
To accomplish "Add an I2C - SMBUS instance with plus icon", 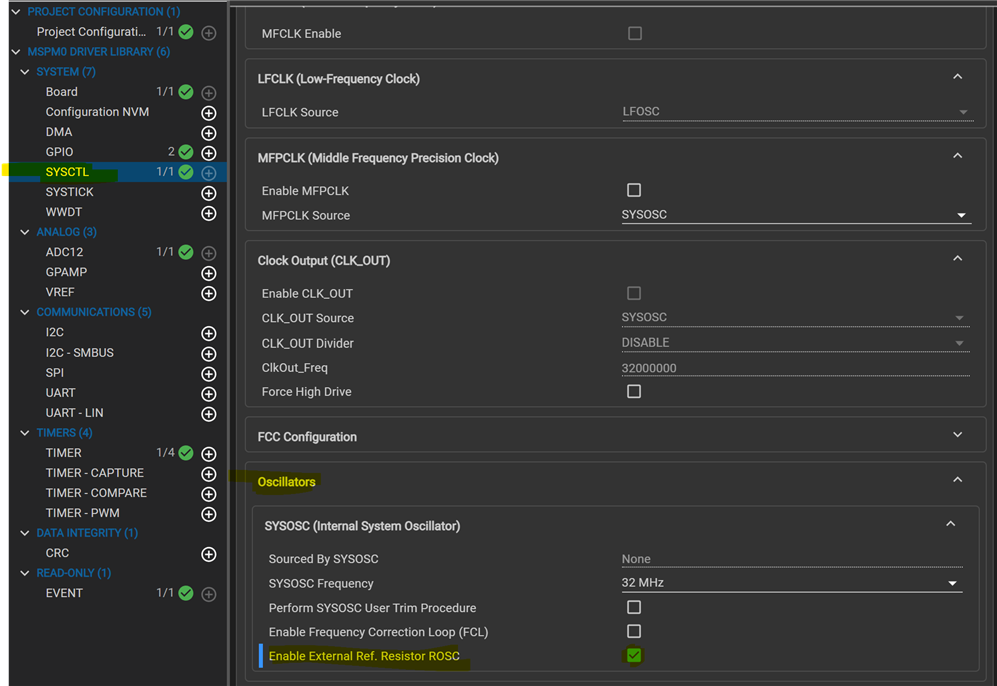I will tap(209, 353).
